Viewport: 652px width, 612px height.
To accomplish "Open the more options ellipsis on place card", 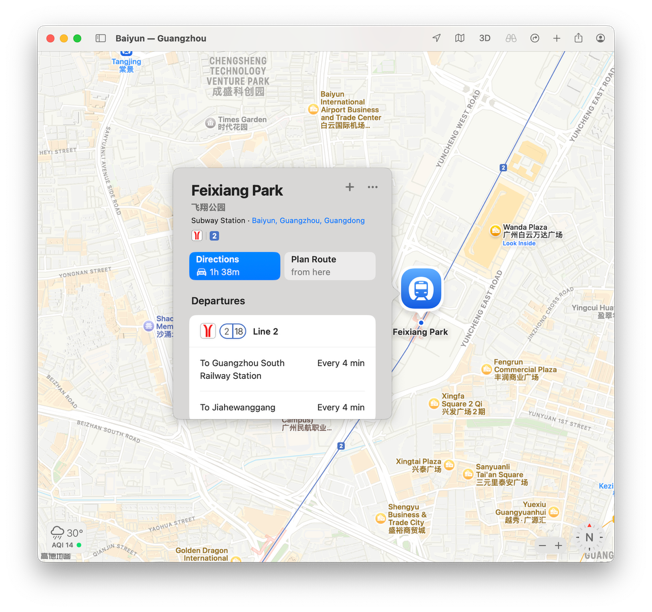I will [x=373, y=187].
